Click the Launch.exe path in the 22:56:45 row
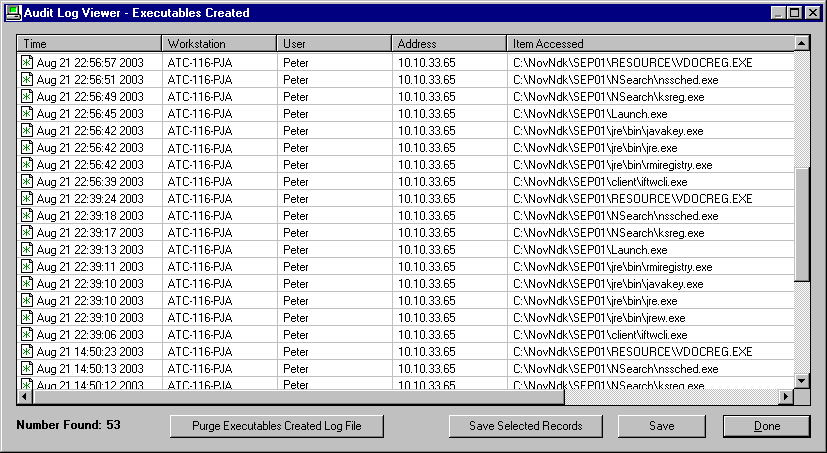 pyautogui.click(x=590, y=114)
